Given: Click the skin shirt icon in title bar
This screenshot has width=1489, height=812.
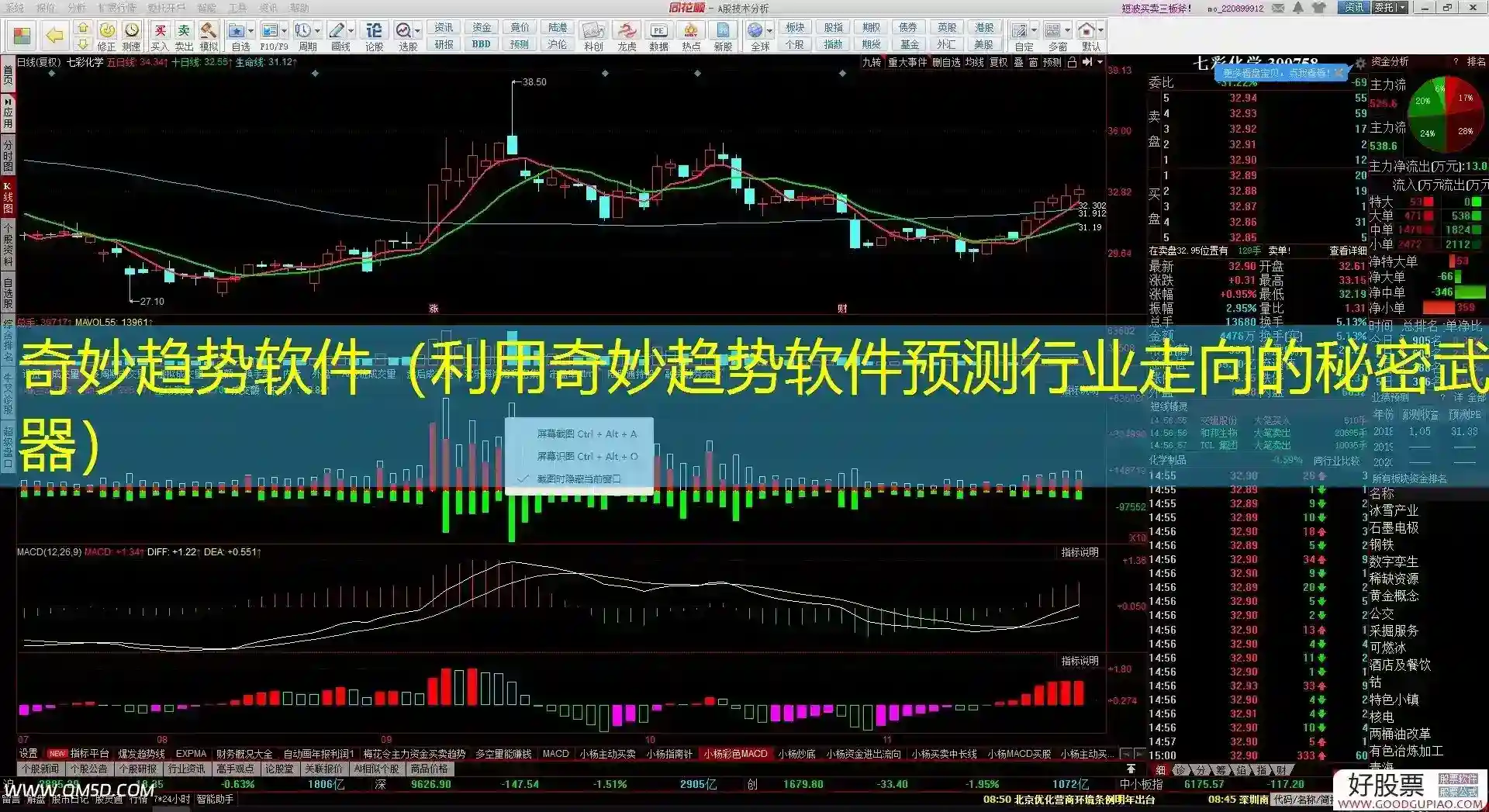Looking at the screenshot, I should point(1319,8).
